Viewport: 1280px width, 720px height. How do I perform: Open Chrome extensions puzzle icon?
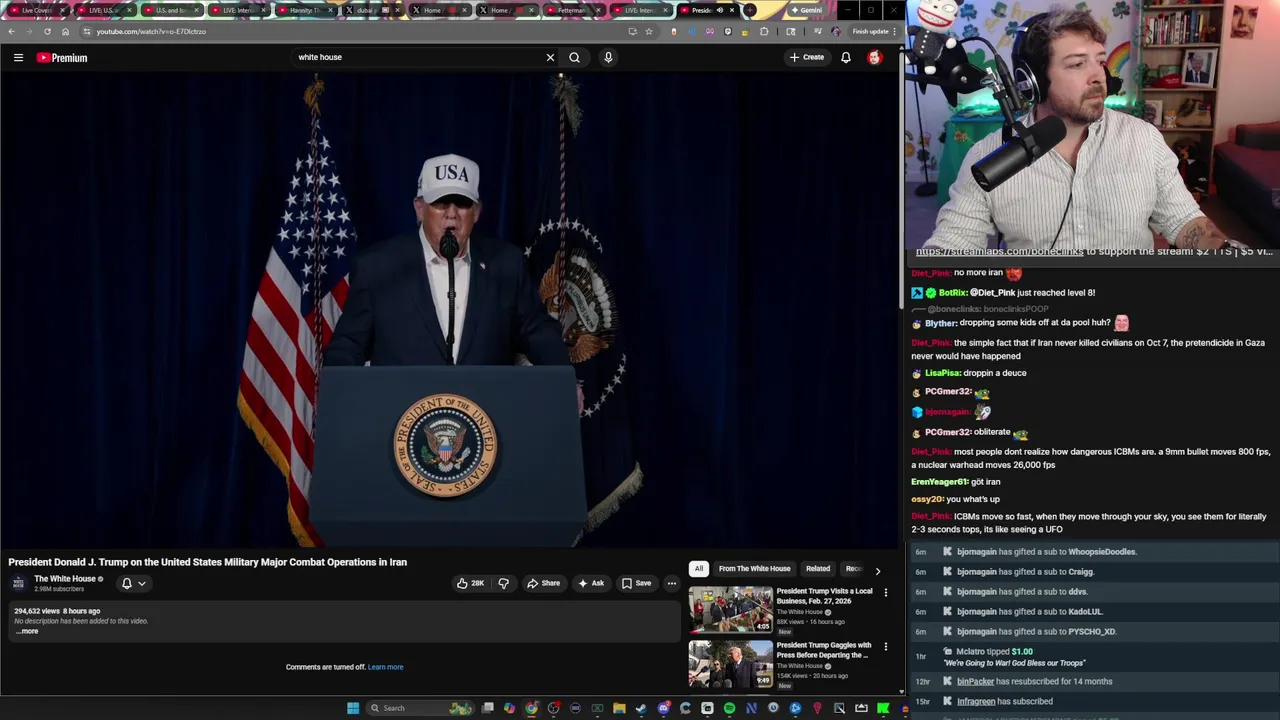click(764, 31)
